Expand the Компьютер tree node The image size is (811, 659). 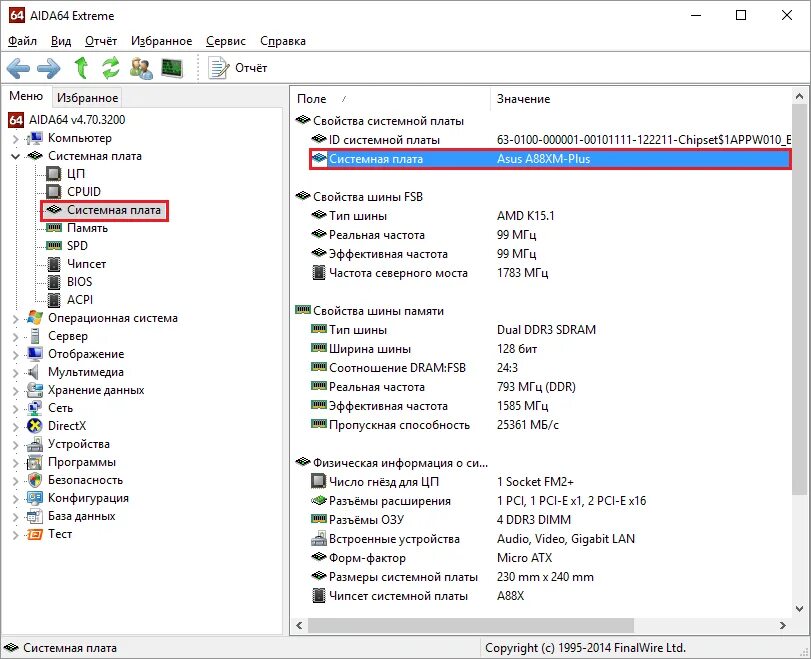(x=15, y=139)
